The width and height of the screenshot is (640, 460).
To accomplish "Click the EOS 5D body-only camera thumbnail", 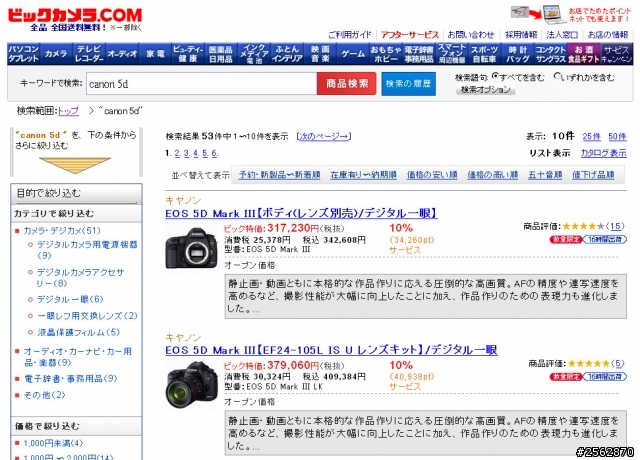I will pos(191,248).
